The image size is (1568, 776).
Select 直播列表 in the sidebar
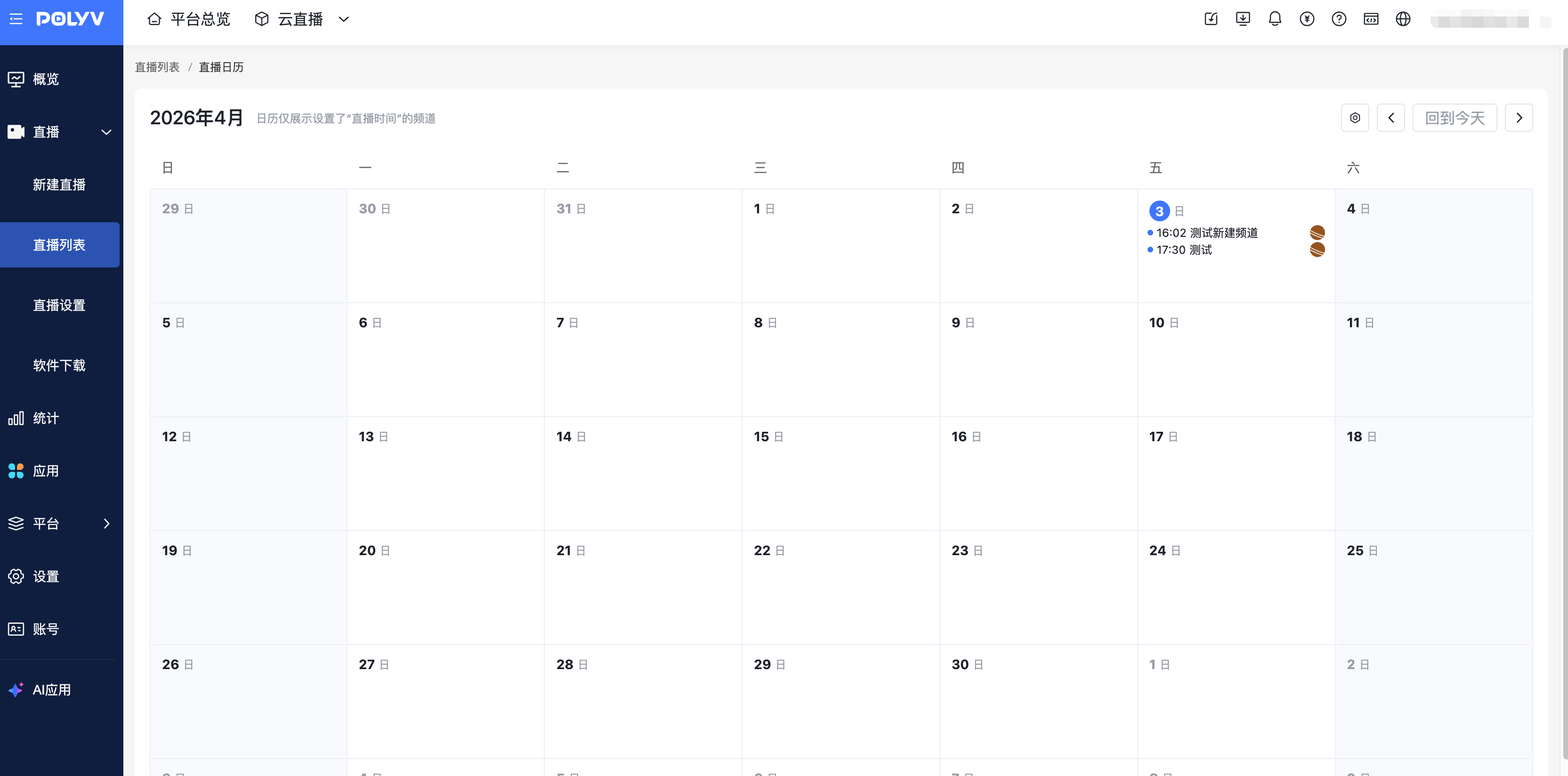tap(60, 245)
